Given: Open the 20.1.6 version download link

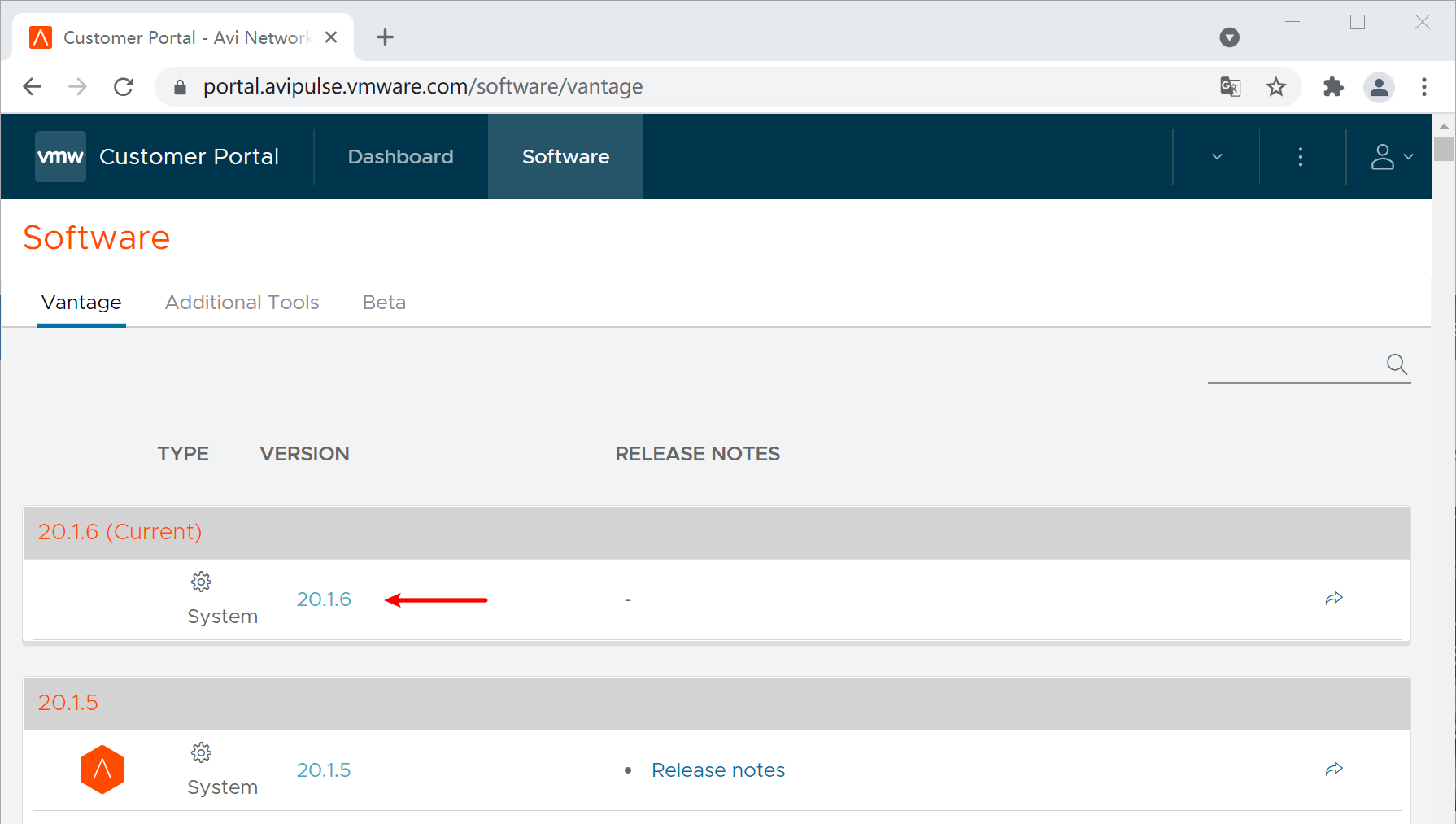Looking at the screenshot, I should click(324, 599).
